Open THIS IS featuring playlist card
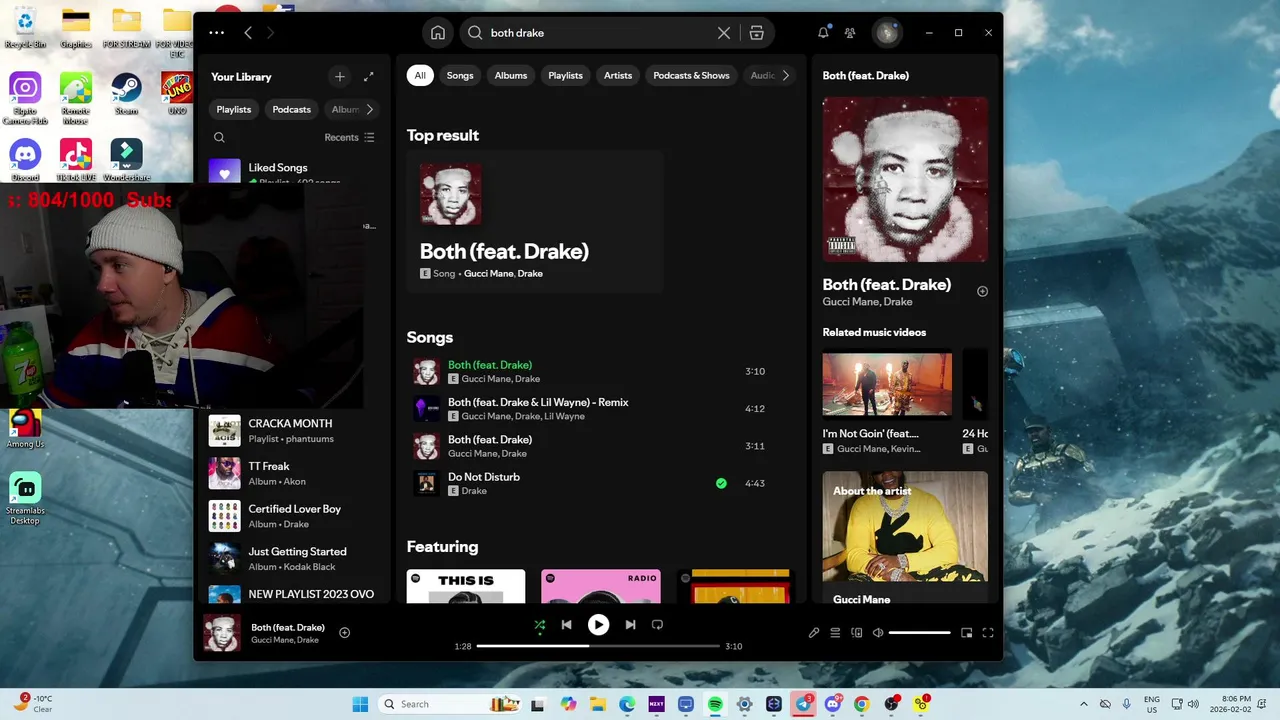This screenshot has width=1280, height=720. coord(466,586)
